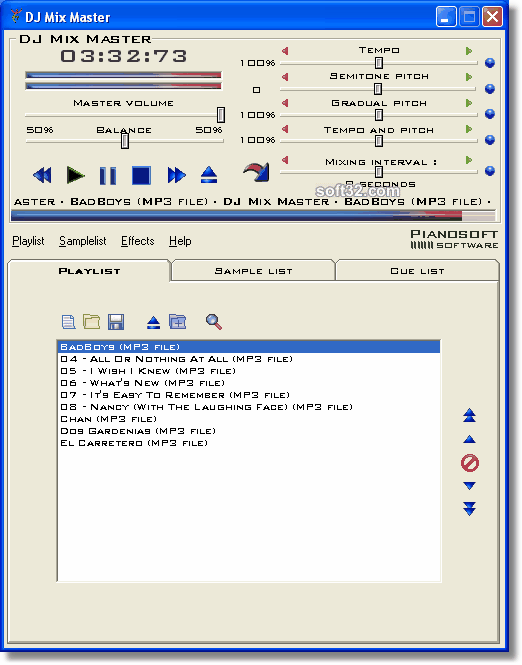This screenshot has width=522, height=665.
Task: Stop playback with the square button
Action: pos(141,175)
